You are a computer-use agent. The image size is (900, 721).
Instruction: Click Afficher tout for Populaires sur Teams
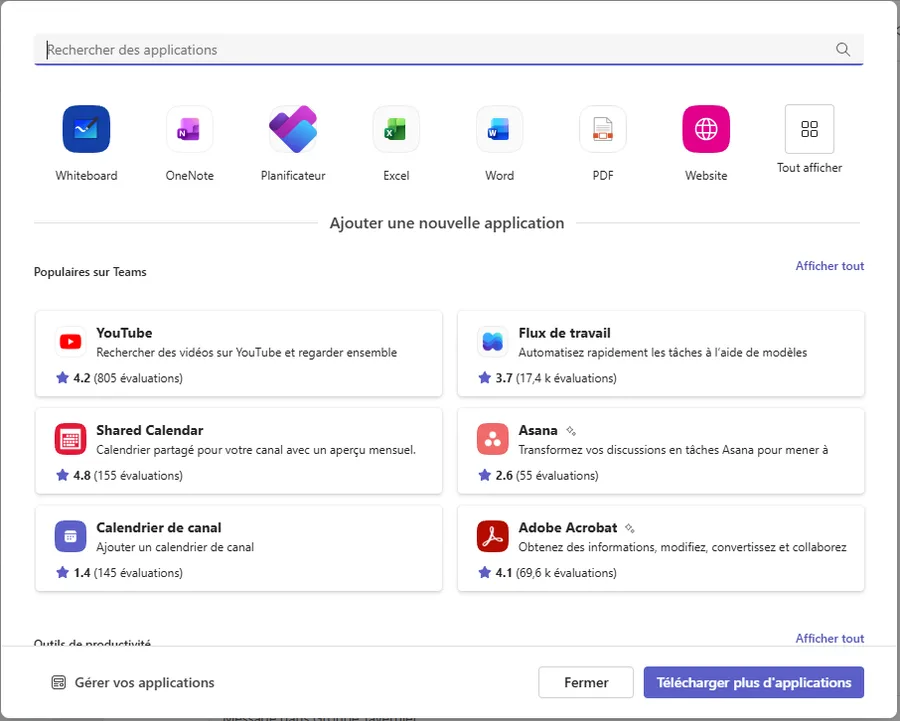(x=829, y=266)
